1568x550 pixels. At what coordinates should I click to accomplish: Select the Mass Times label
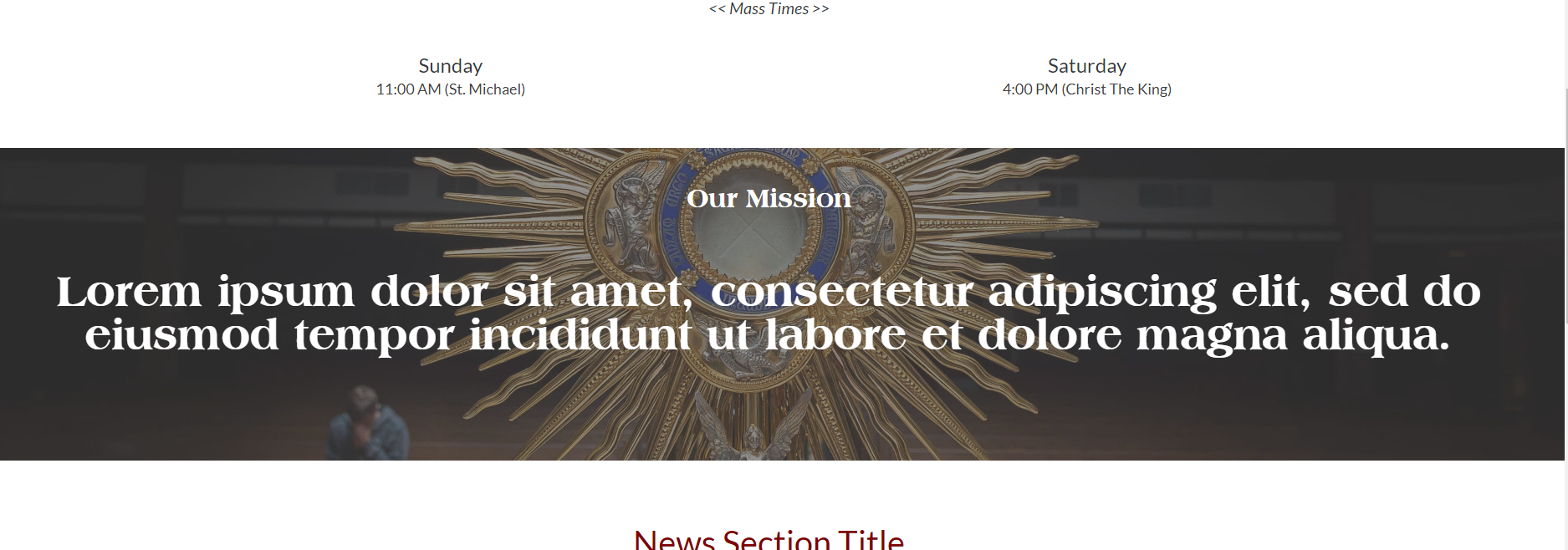(x=769, y=9)
